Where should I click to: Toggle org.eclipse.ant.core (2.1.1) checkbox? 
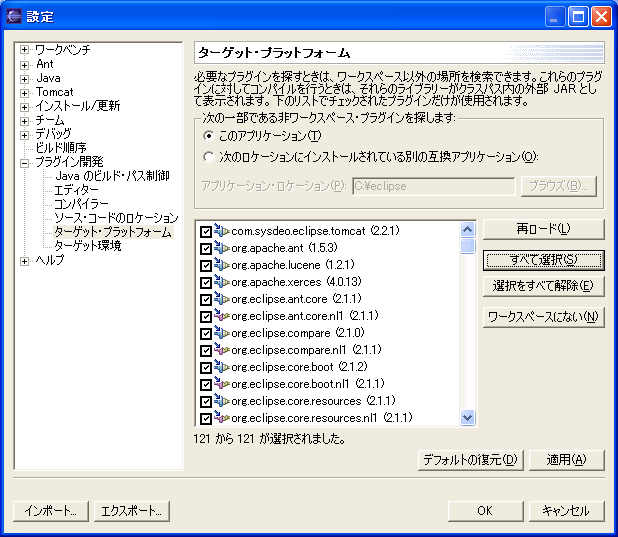[x=206, y=299]
